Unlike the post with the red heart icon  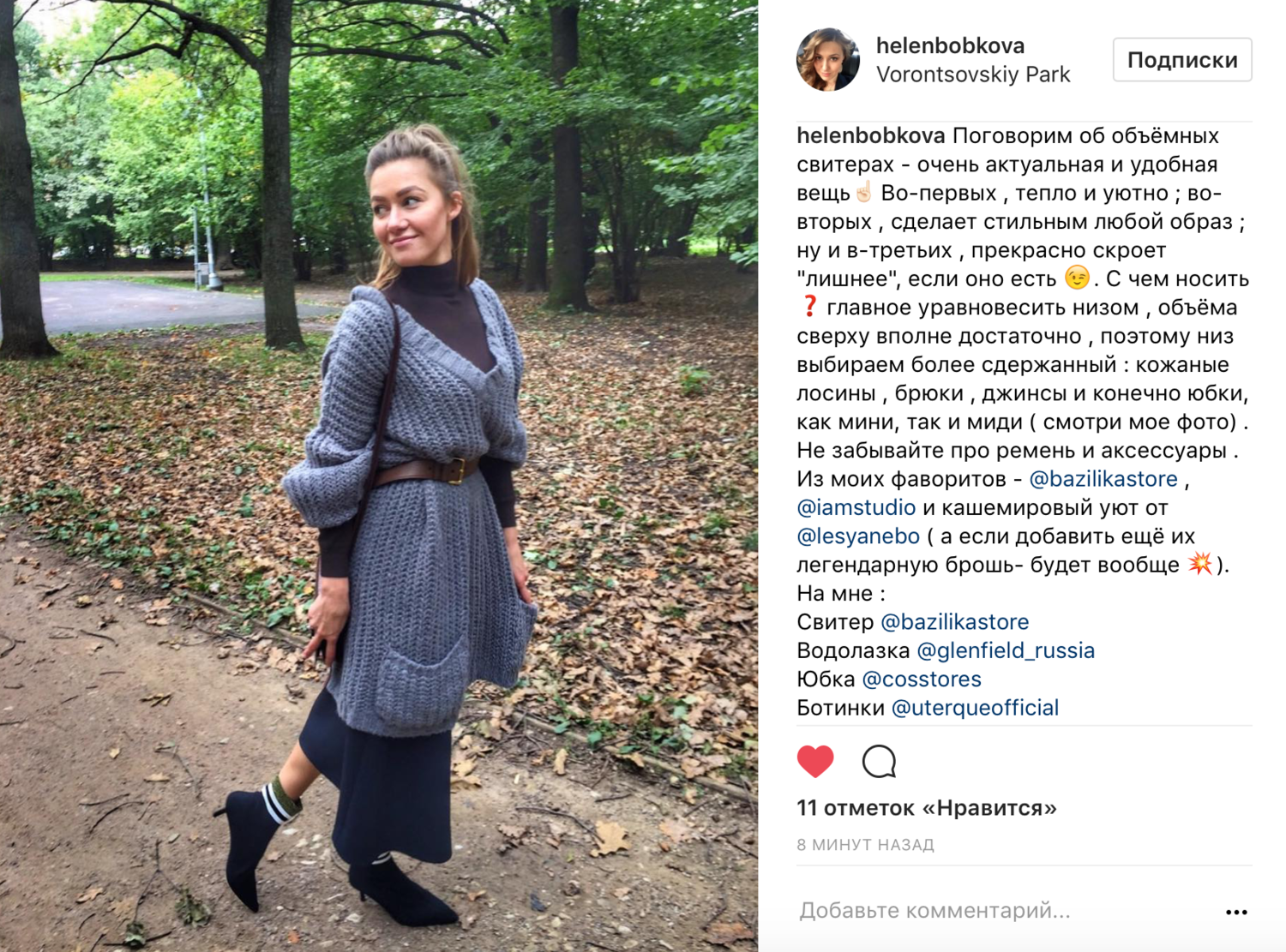[815, 761]
